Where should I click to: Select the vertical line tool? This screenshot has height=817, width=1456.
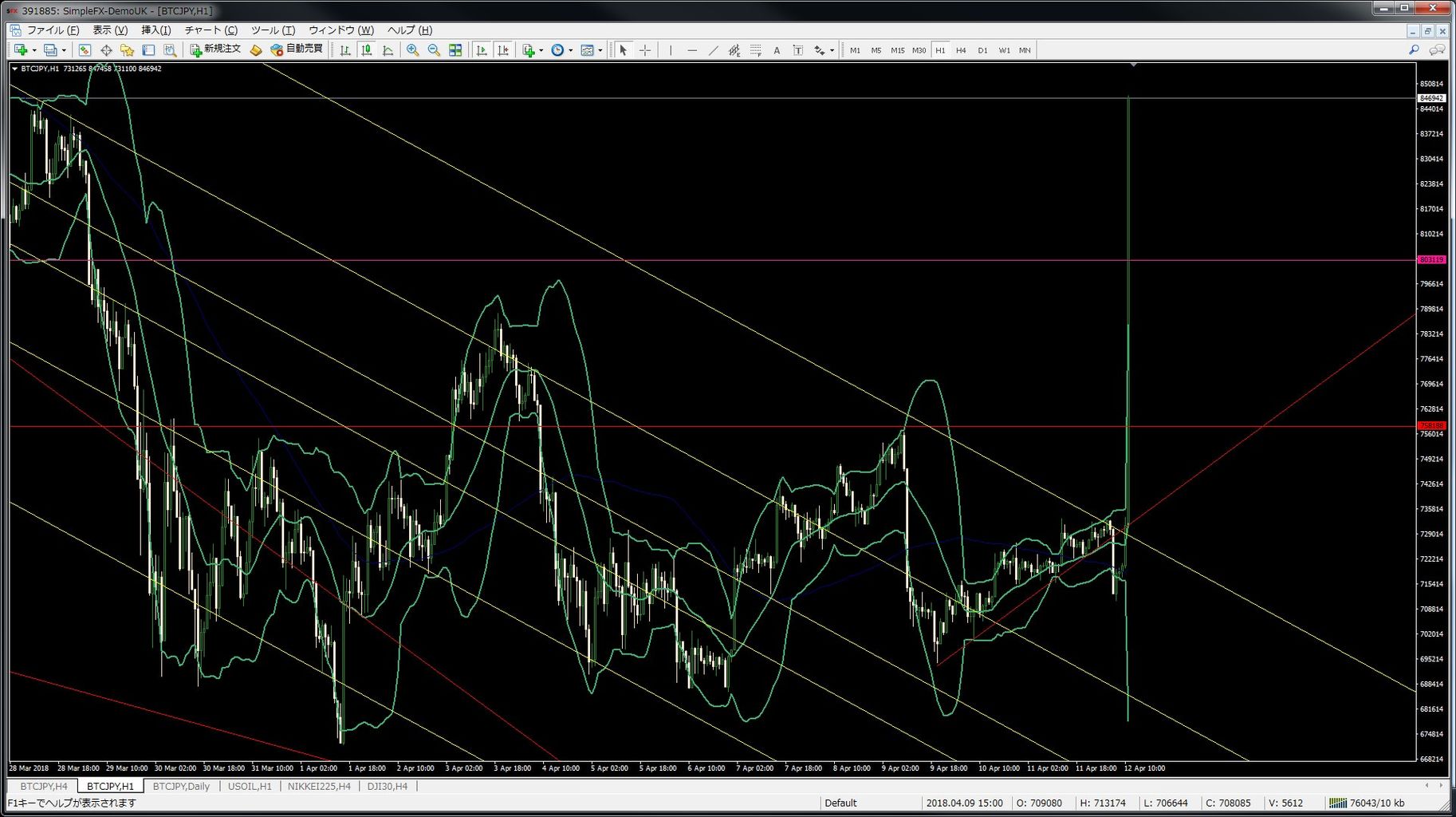(x=671, y=50)
